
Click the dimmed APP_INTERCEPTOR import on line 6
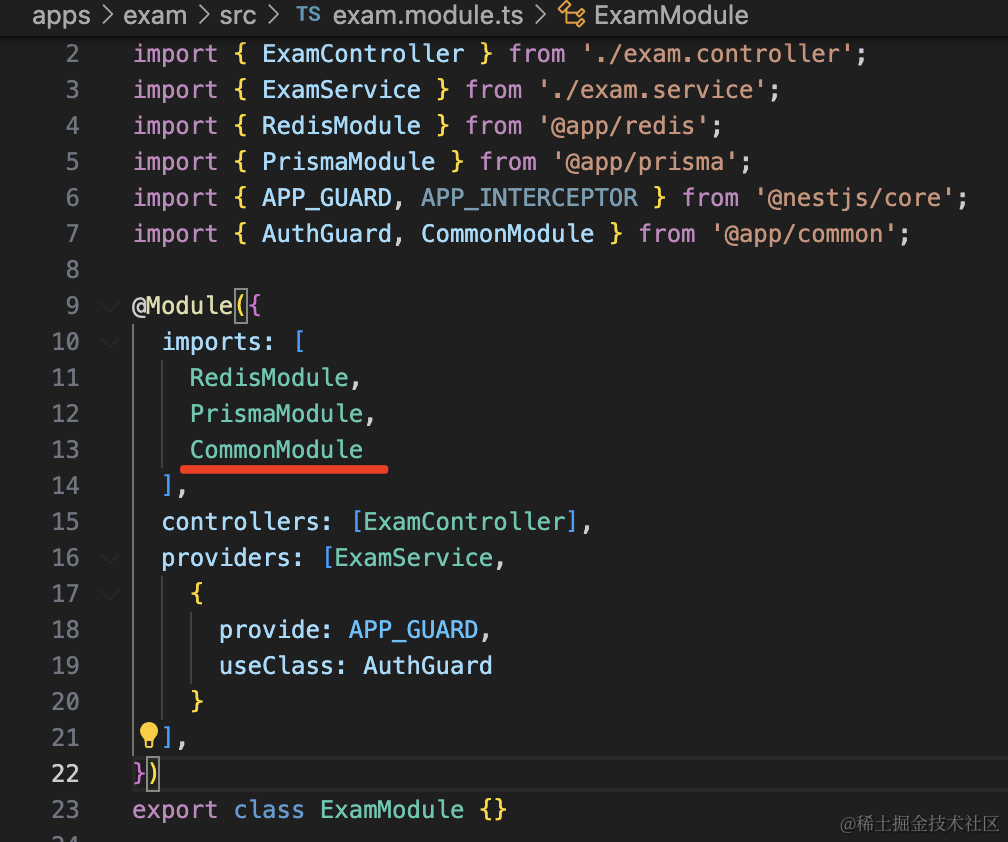(529, 198)
